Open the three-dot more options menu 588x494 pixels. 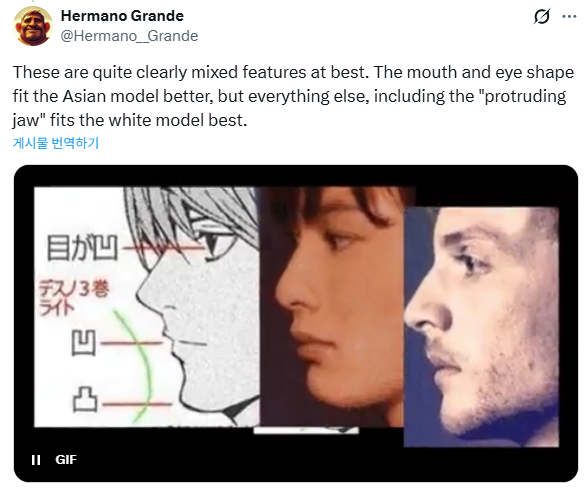pos(569,17)
